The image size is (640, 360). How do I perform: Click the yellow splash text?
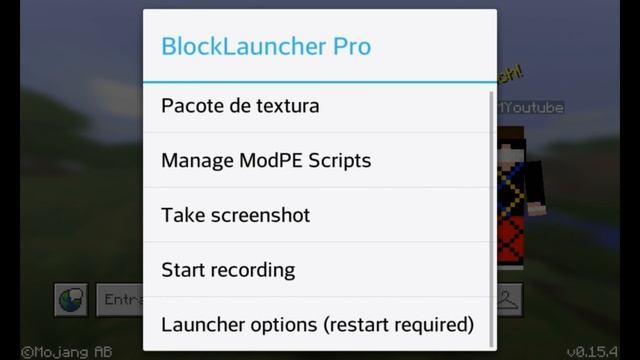(x=510, y=74)
